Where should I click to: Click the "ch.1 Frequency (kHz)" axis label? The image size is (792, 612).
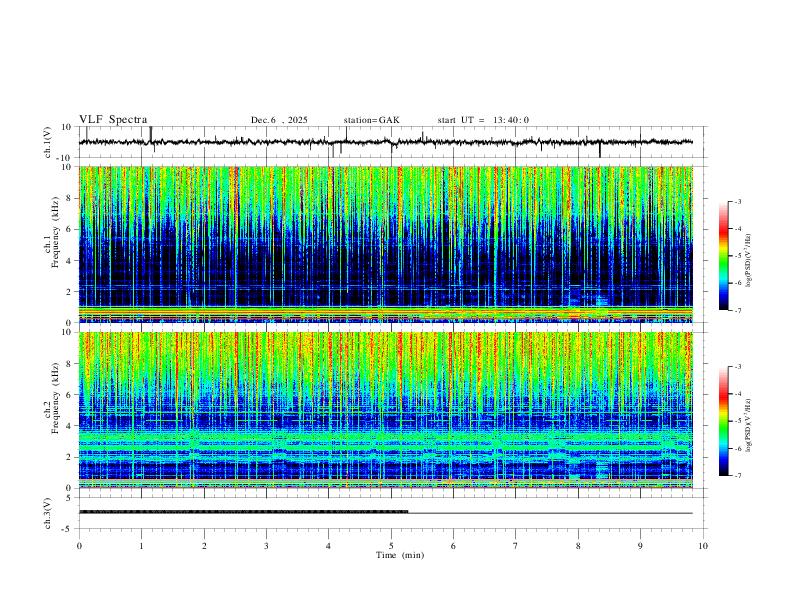tap(52, 234)
